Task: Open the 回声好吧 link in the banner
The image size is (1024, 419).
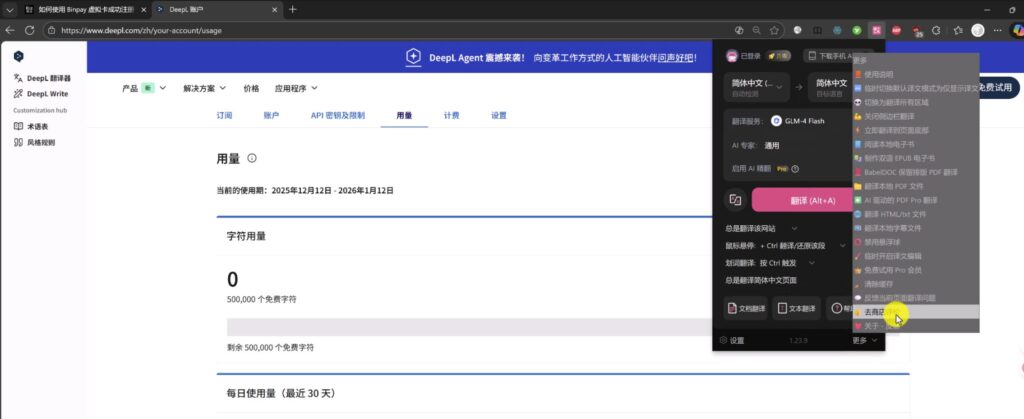Action: tap(675, 57)
